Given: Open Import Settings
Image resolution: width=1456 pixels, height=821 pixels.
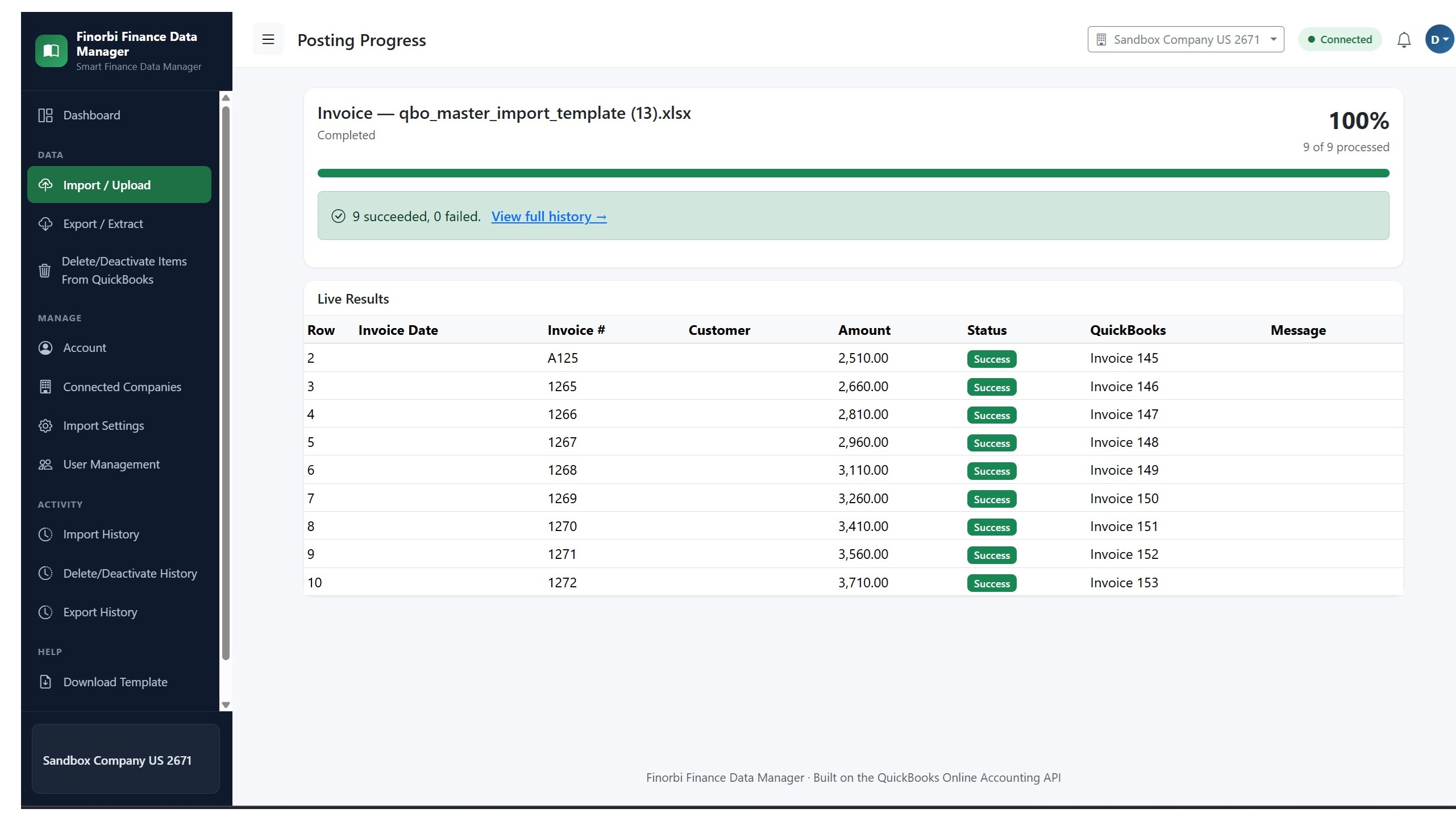Looking at the screenshot, I should [119, 426].
